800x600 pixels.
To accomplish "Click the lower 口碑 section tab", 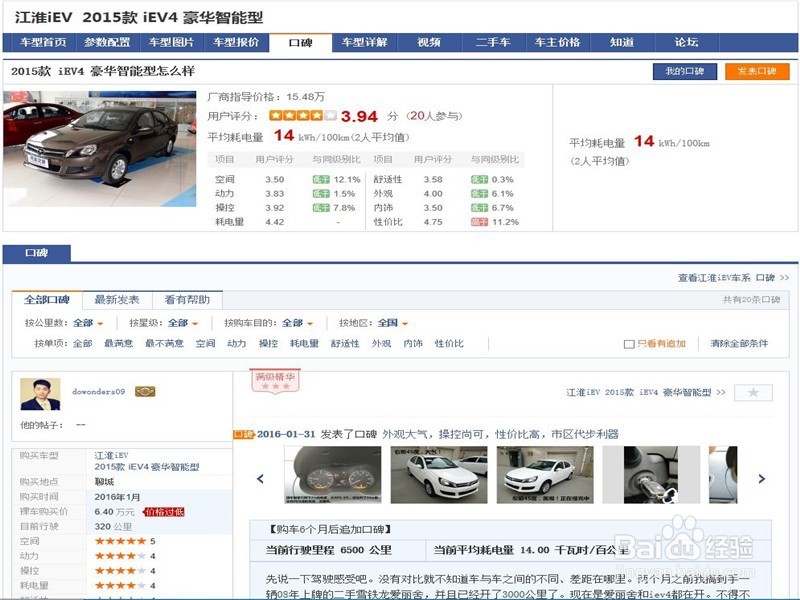I will pyautogui.click(x=37, y=253).
